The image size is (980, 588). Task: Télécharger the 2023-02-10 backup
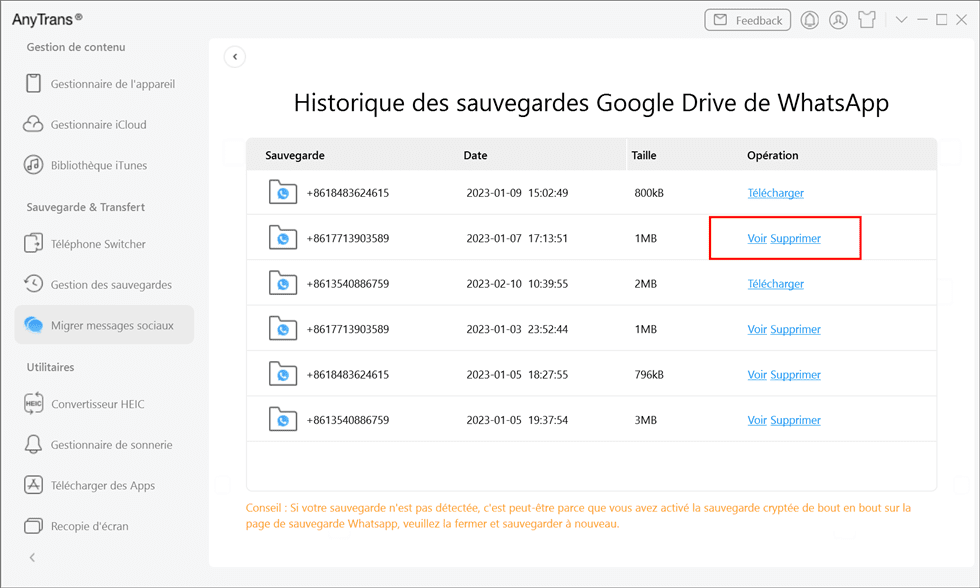tap(776, 284)
